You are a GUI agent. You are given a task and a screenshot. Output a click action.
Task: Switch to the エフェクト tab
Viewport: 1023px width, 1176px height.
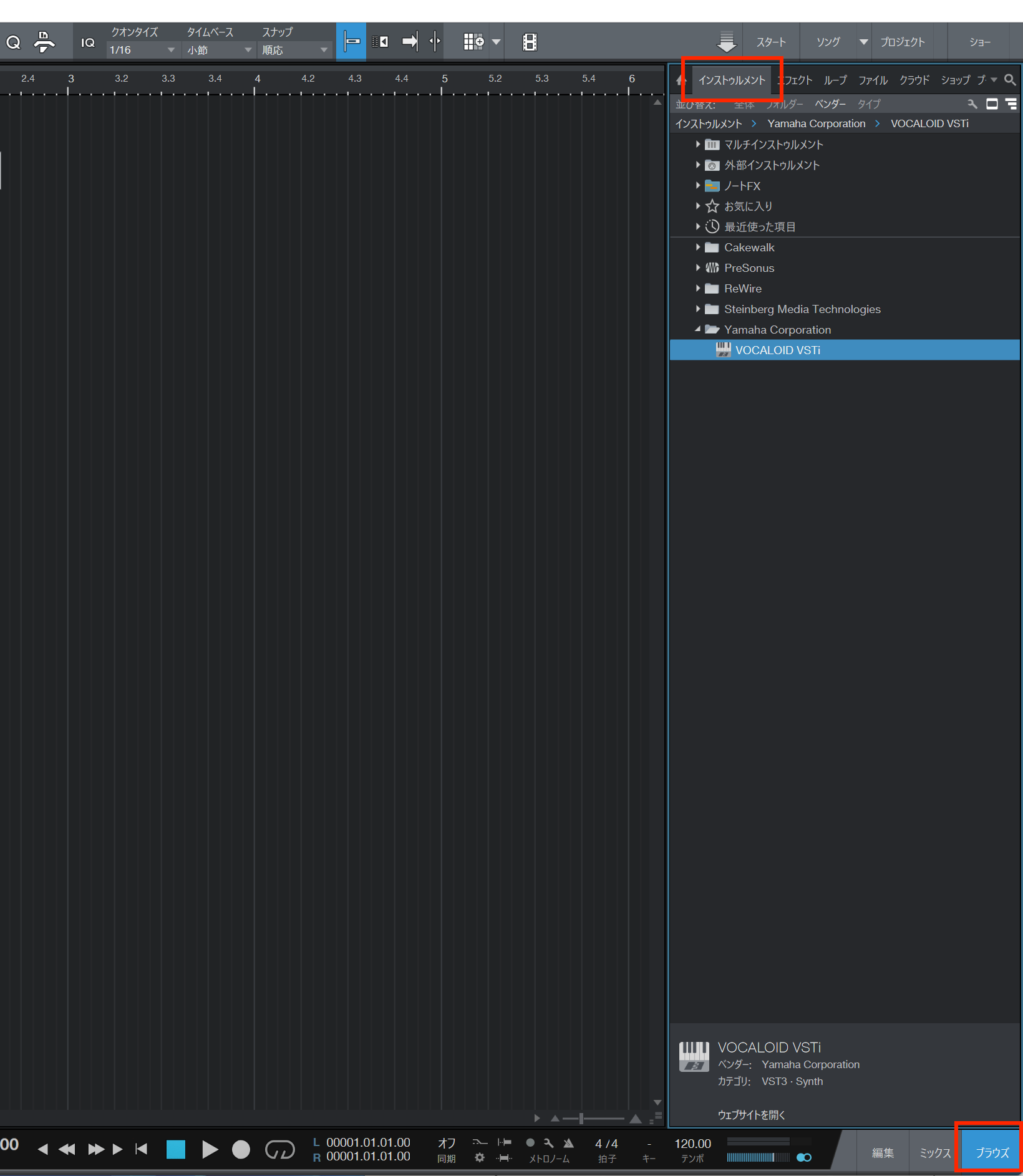tap(795, 80)
